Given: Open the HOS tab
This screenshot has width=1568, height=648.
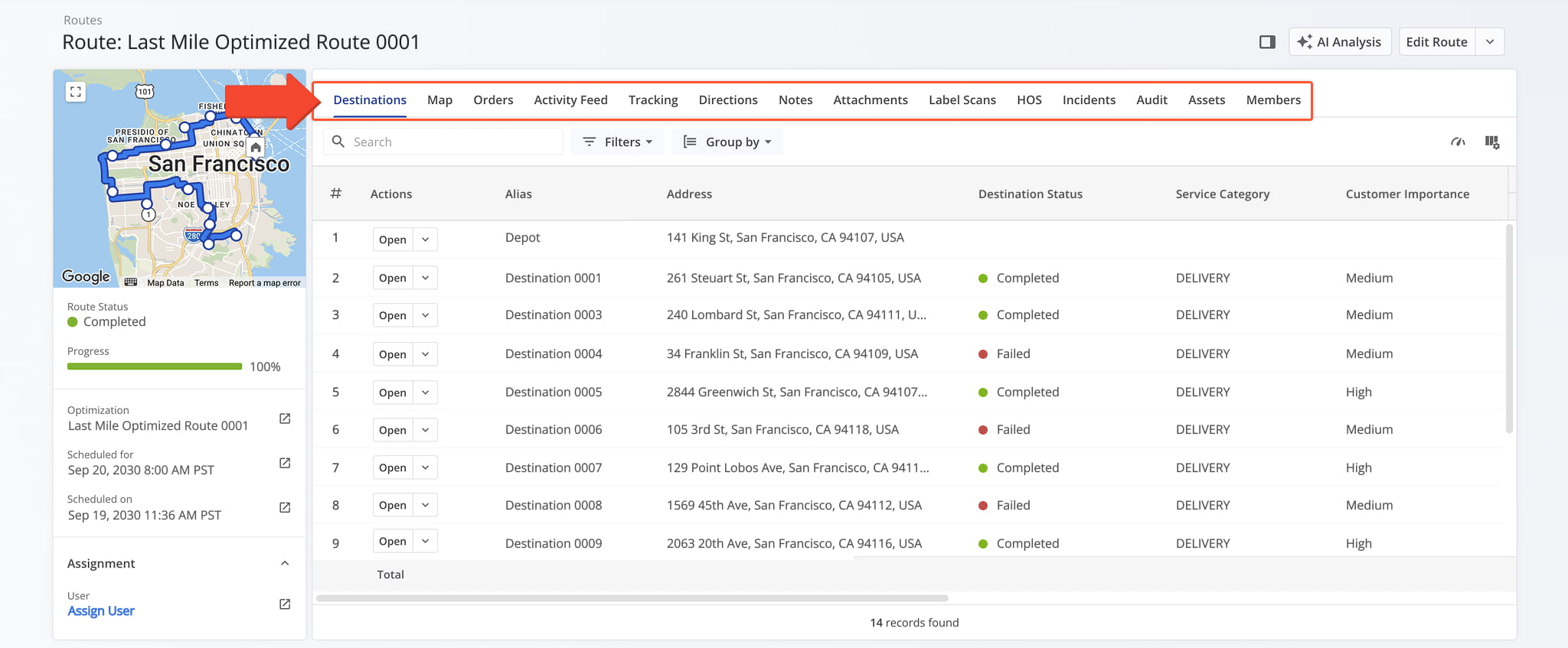Looking at the screenshot, I should click(1029, 100).
